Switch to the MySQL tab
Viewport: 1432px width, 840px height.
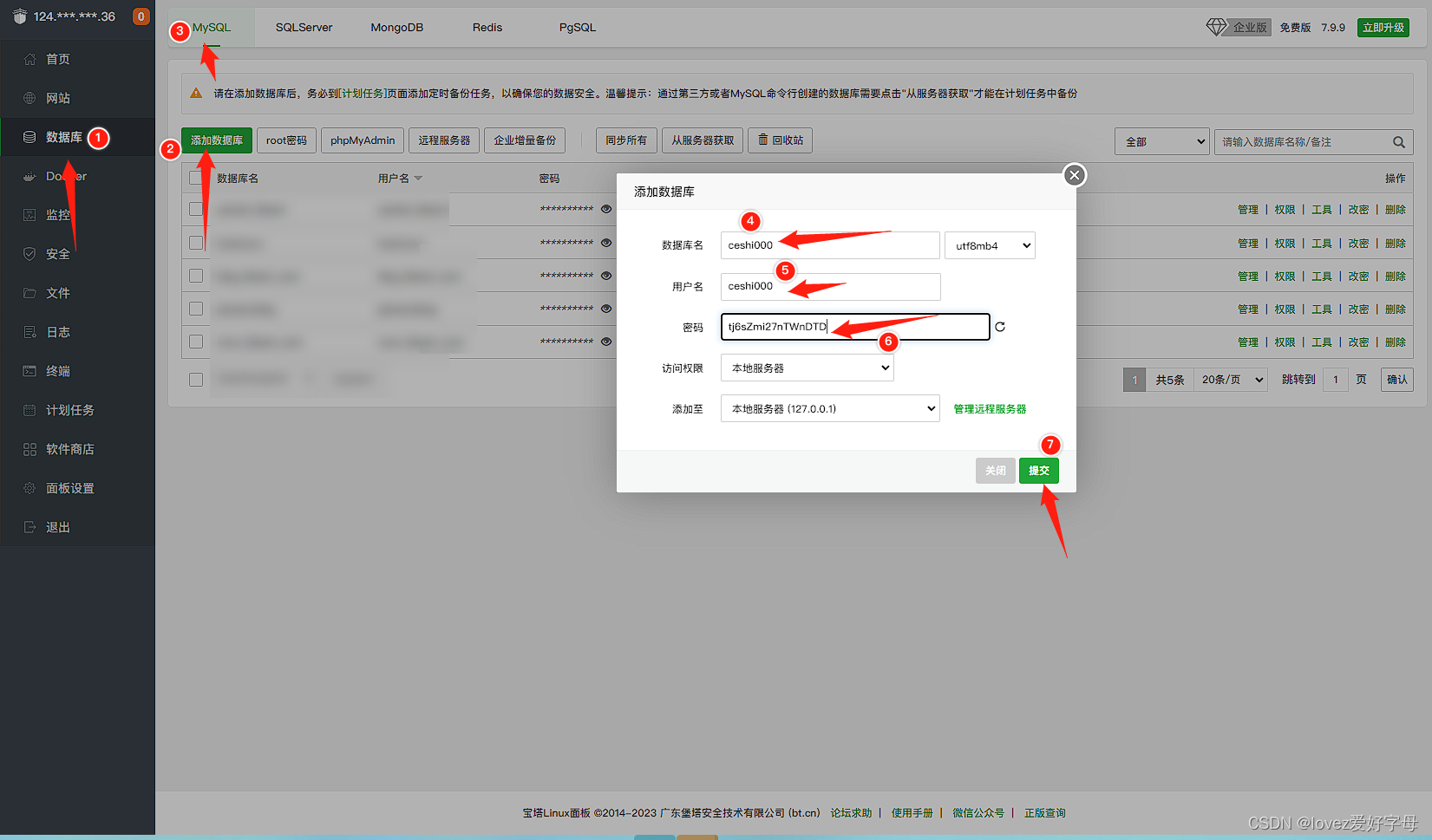(212, 27)
